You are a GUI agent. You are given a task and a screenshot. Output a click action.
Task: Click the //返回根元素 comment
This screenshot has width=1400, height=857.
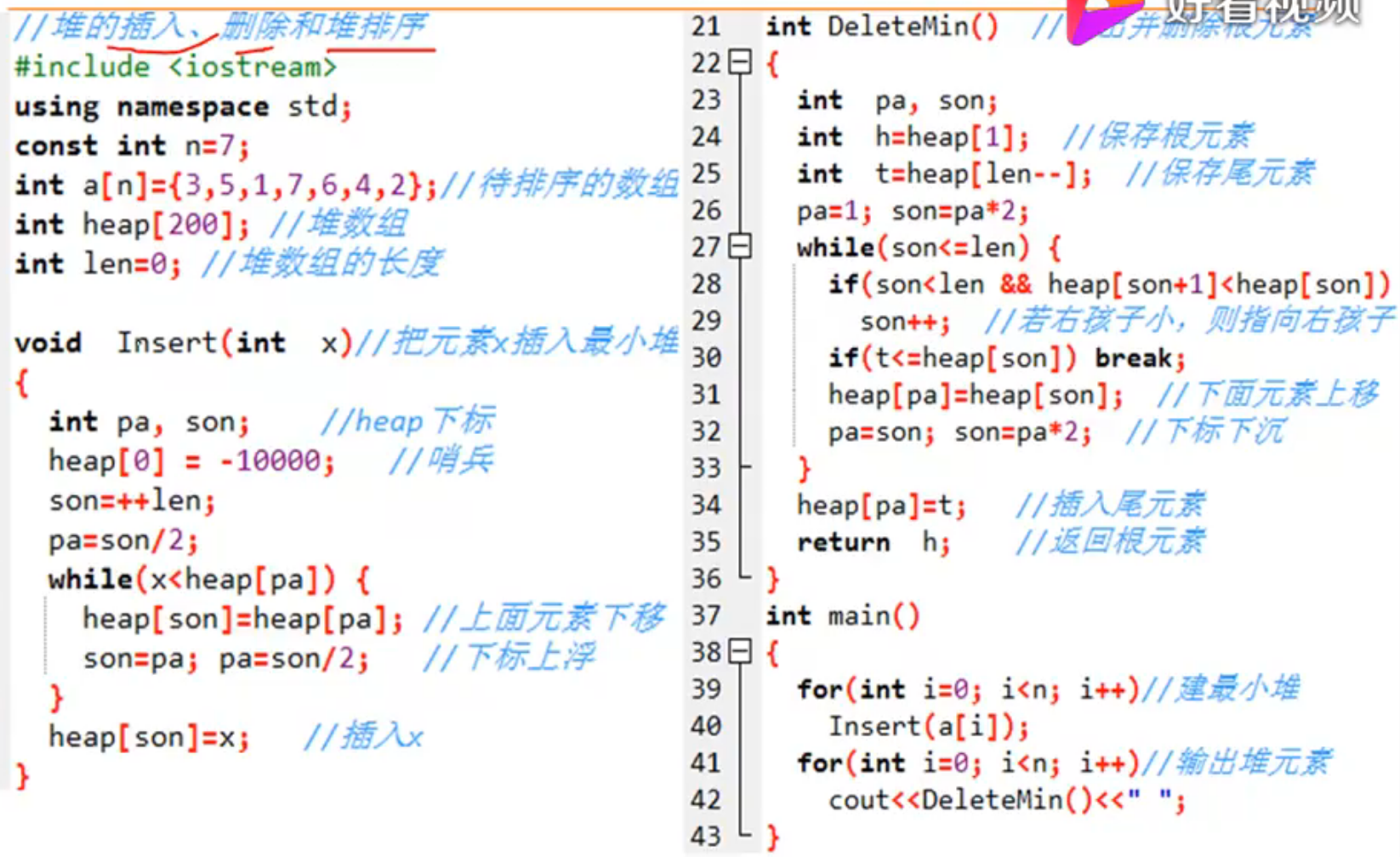coord(1110,541)
